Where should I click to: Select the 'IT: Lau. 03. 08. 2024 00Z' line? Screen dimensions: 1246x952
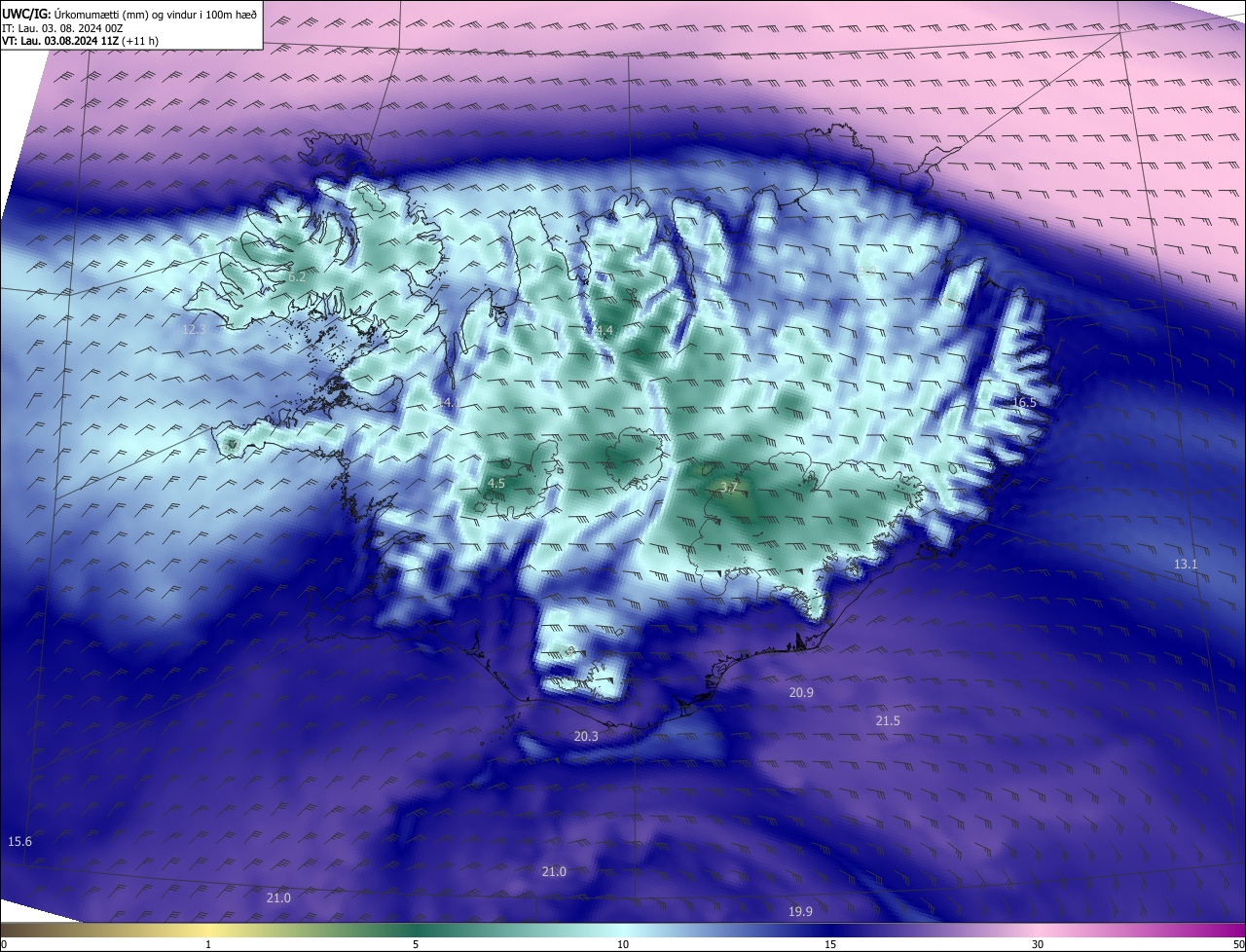point(62,28)
